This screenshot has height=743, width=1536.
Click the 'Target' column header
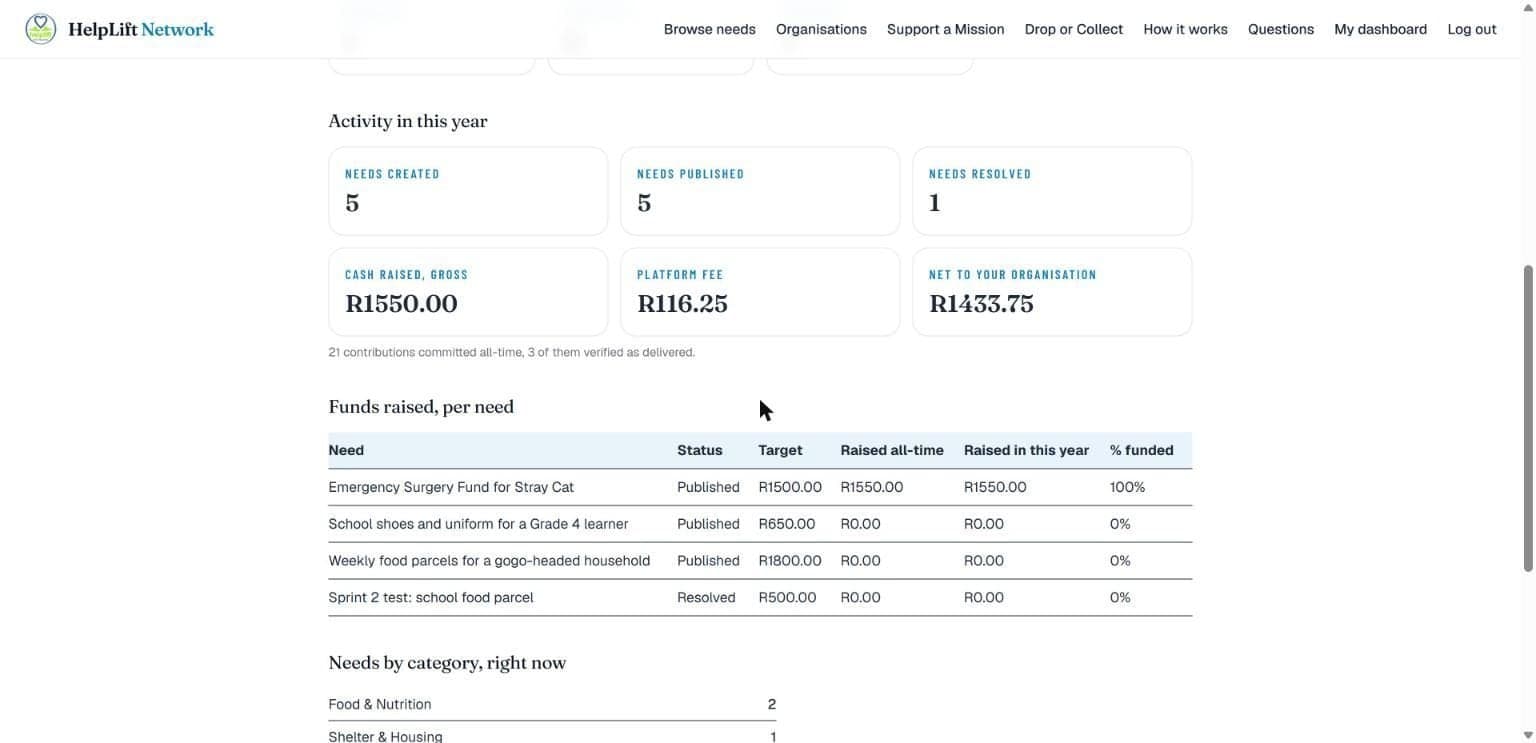[780, 450]
